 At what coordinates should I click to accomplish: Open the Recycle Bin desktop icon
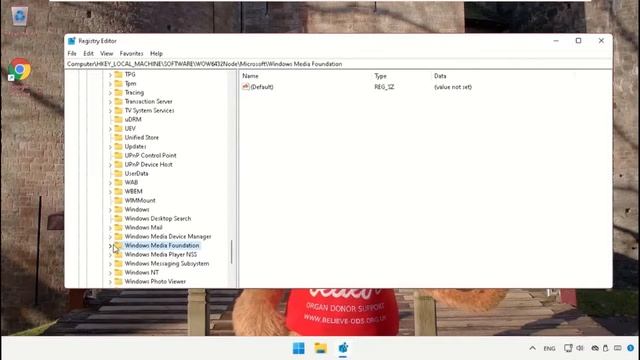pos(19,16)
